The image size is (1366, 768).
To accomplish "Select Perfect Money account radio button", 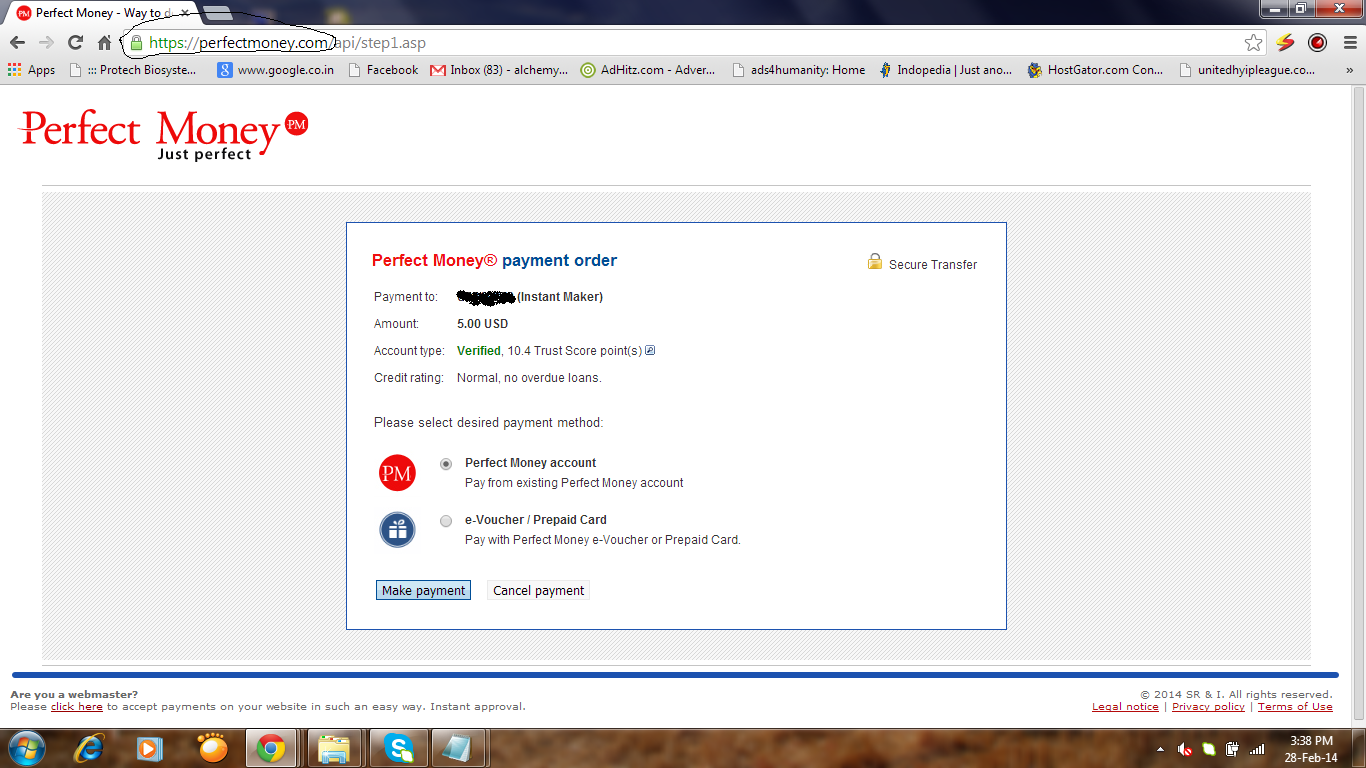I will tap(446, 464).
